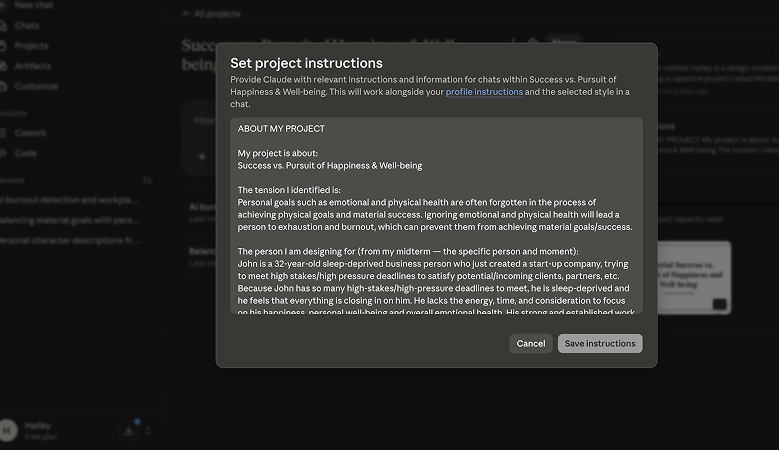Open the project file thumbnail card
This screenshot has height=450, width=779.
tap(694, 278)
